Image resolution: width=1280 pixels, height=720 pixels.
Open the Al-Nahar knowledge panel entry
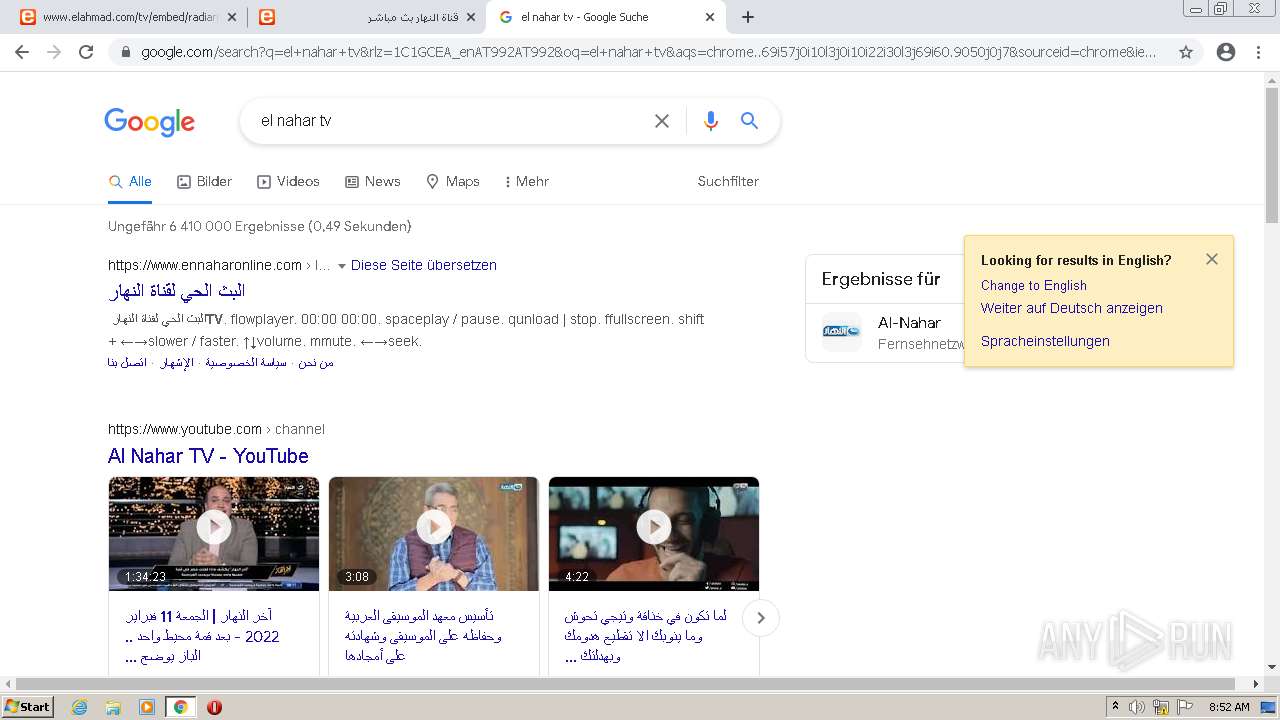pyautogui.click(x=886, y=333)
